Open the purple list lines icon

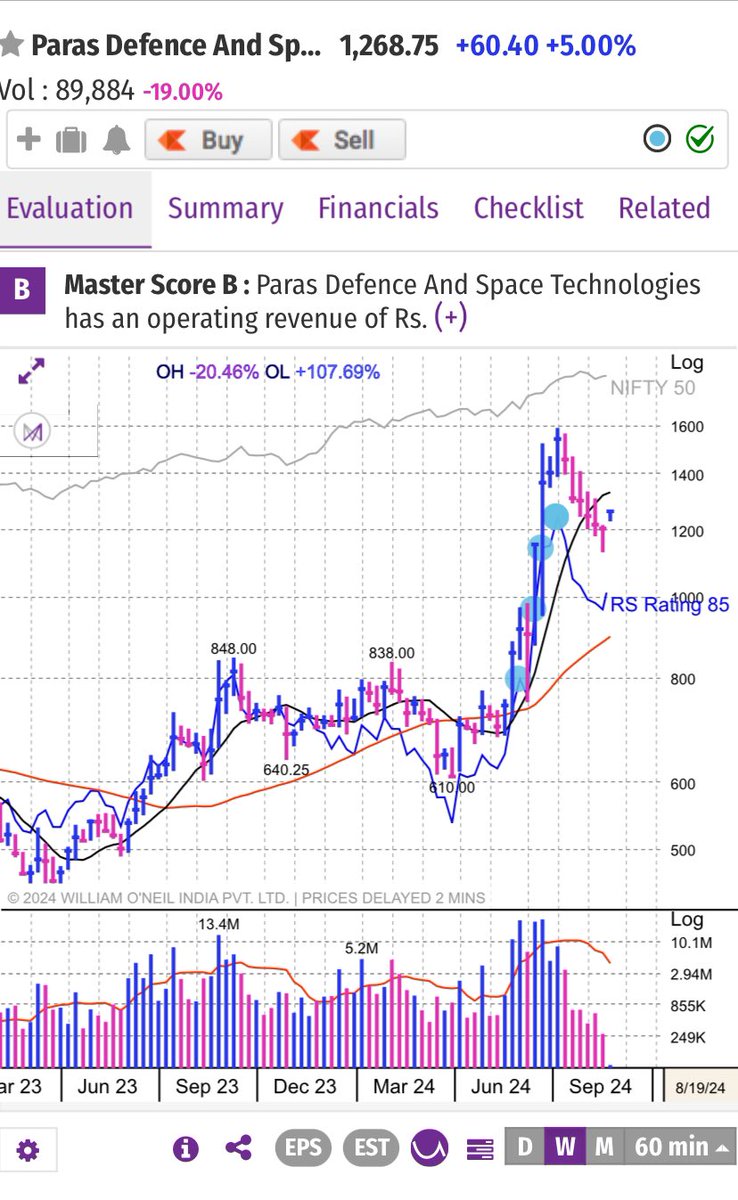pos(480,1149)
